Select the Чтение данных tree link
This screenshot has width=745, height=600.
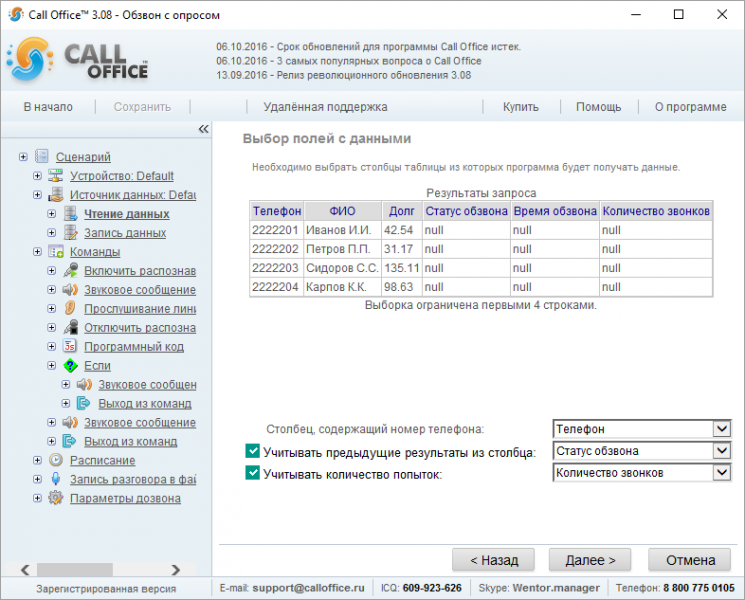tap(127, 214)
